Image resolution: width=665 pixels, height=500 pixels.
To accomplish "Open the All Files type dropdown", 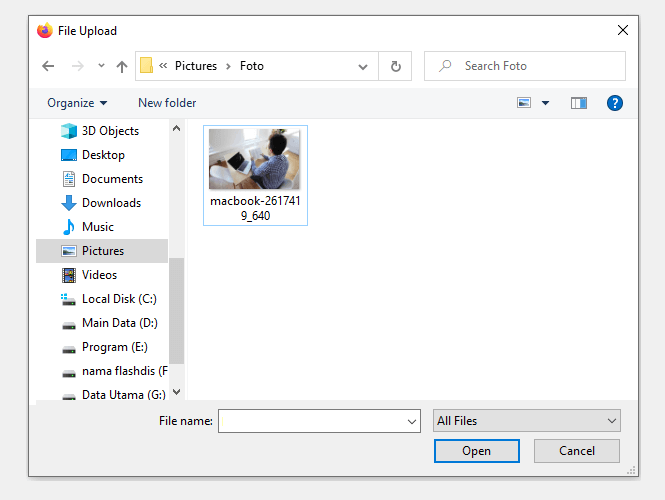I will [x=527, y=421].
